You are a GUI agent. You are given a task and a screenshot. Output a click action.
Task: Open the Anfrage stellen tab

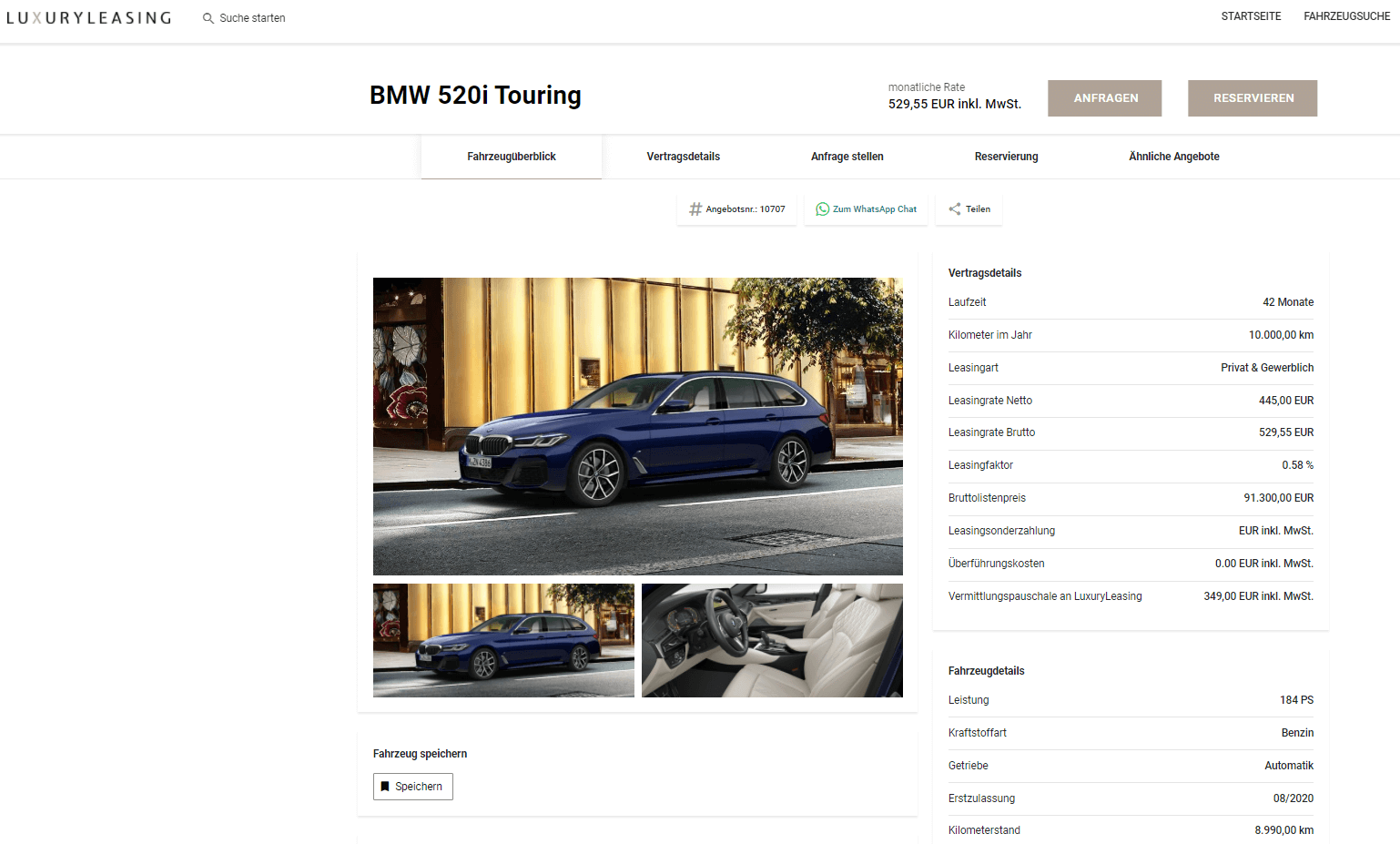pos(847,157)
